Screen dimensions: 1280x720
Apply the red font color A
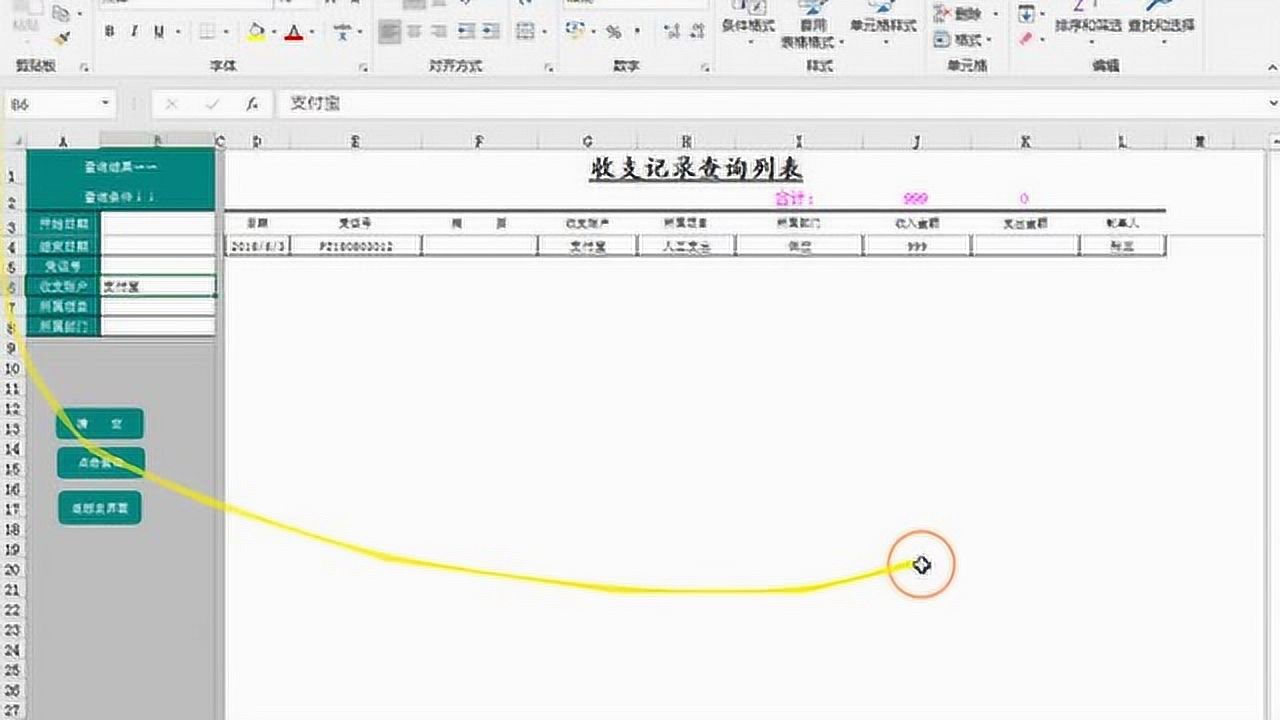(x=293, y=32)
